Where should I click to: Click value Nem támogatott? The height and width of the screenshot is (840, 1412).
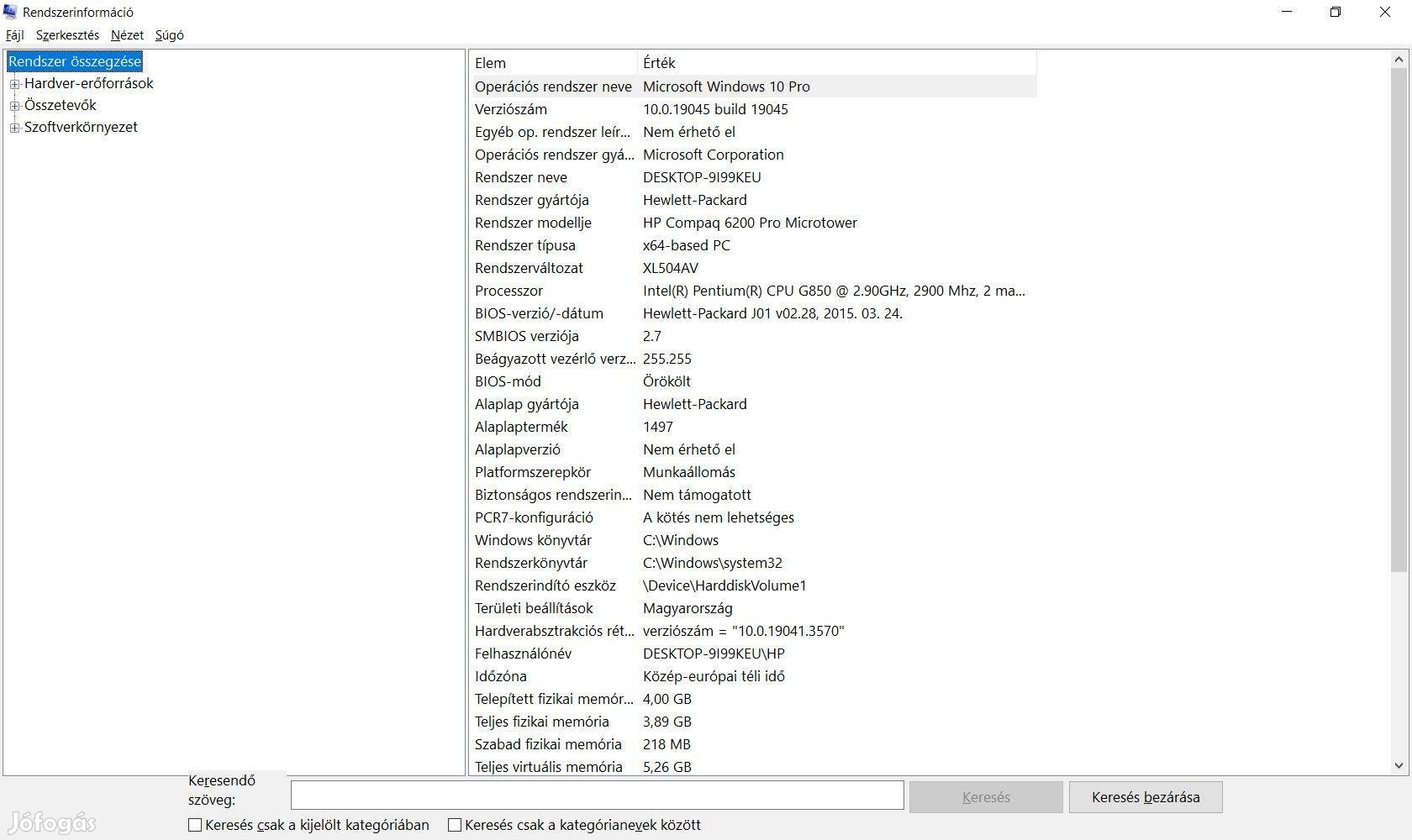(x=697, y=495)
